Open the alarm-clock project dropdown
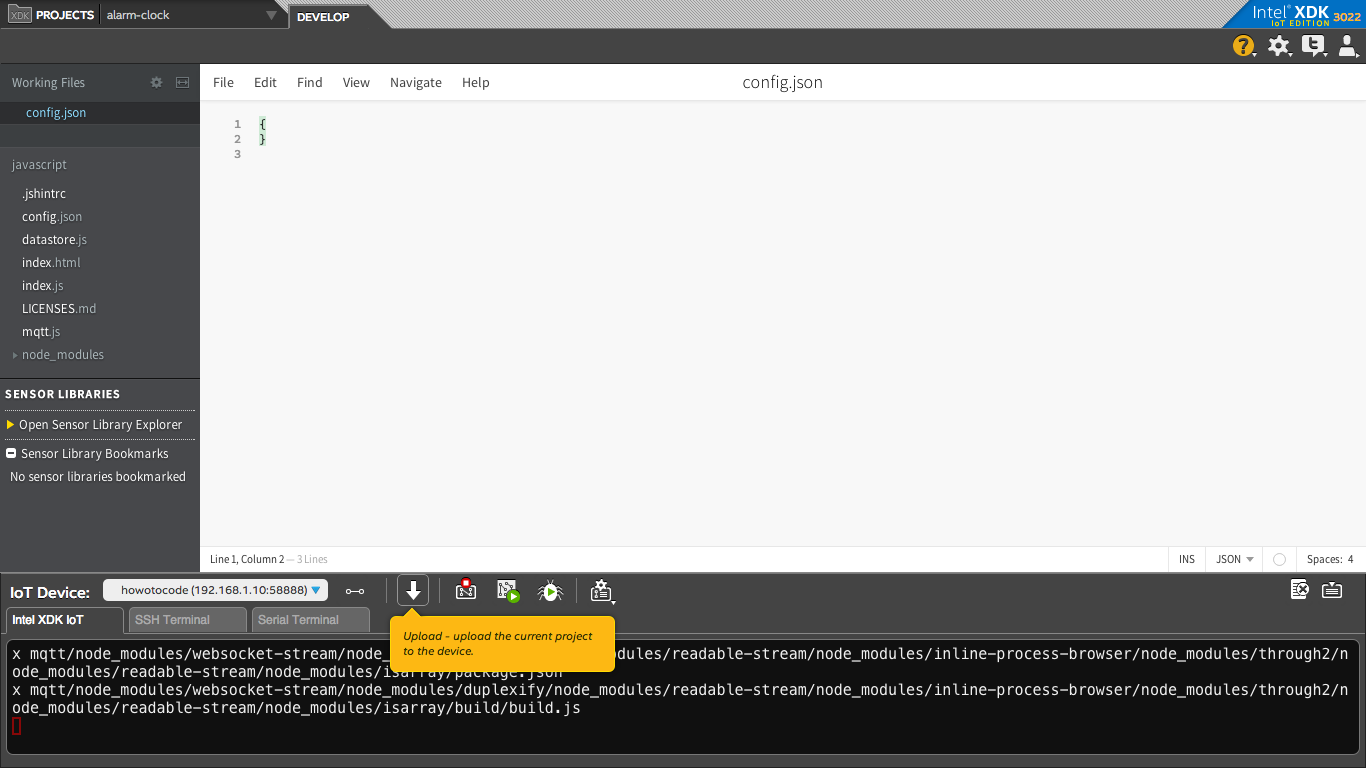This screenshot has width=1366, height=768. pyautogui.click(x=192, y=15)
